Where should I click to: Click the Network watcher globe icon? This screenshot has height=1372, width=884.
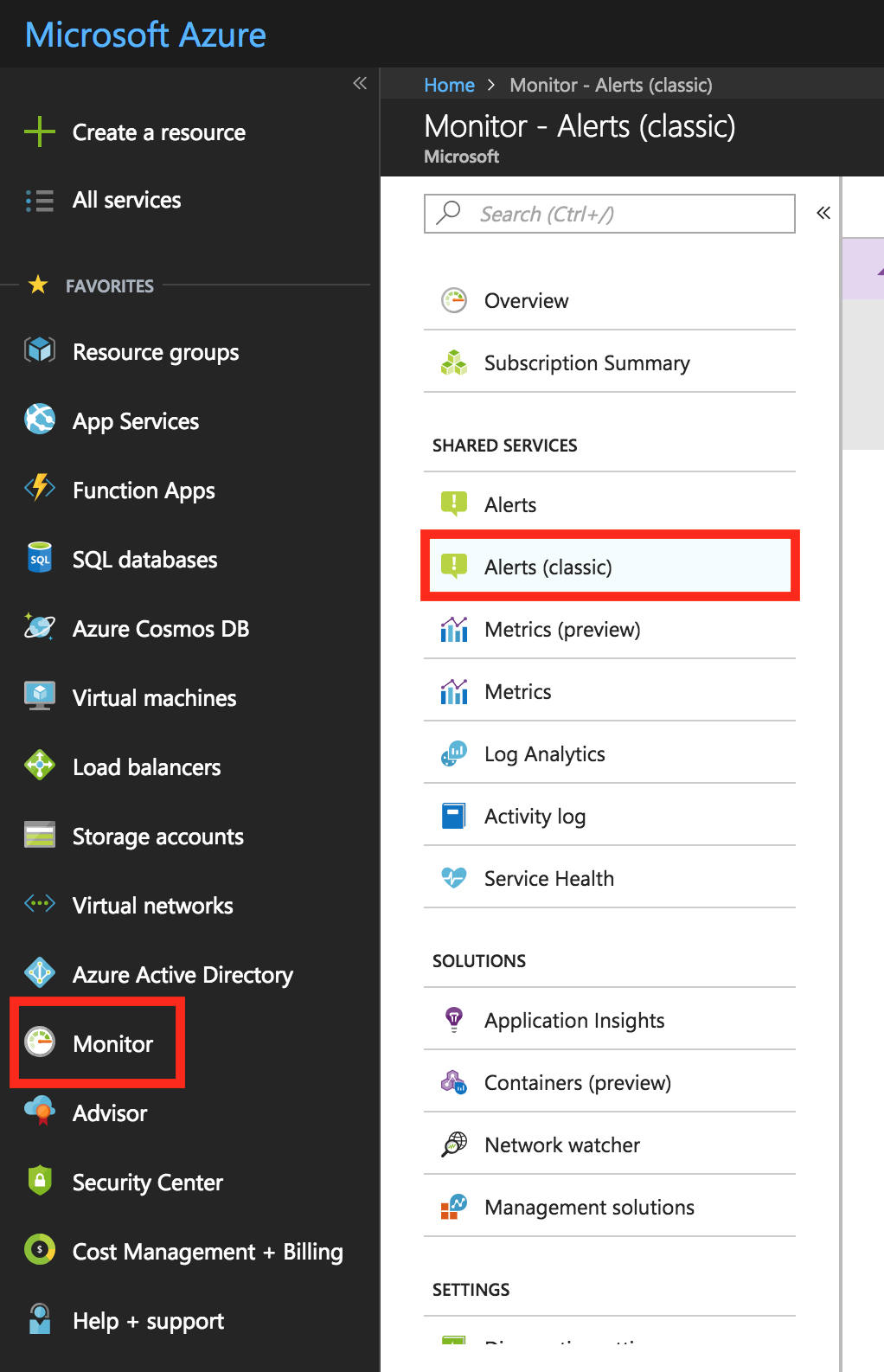tap(454, 1144)
